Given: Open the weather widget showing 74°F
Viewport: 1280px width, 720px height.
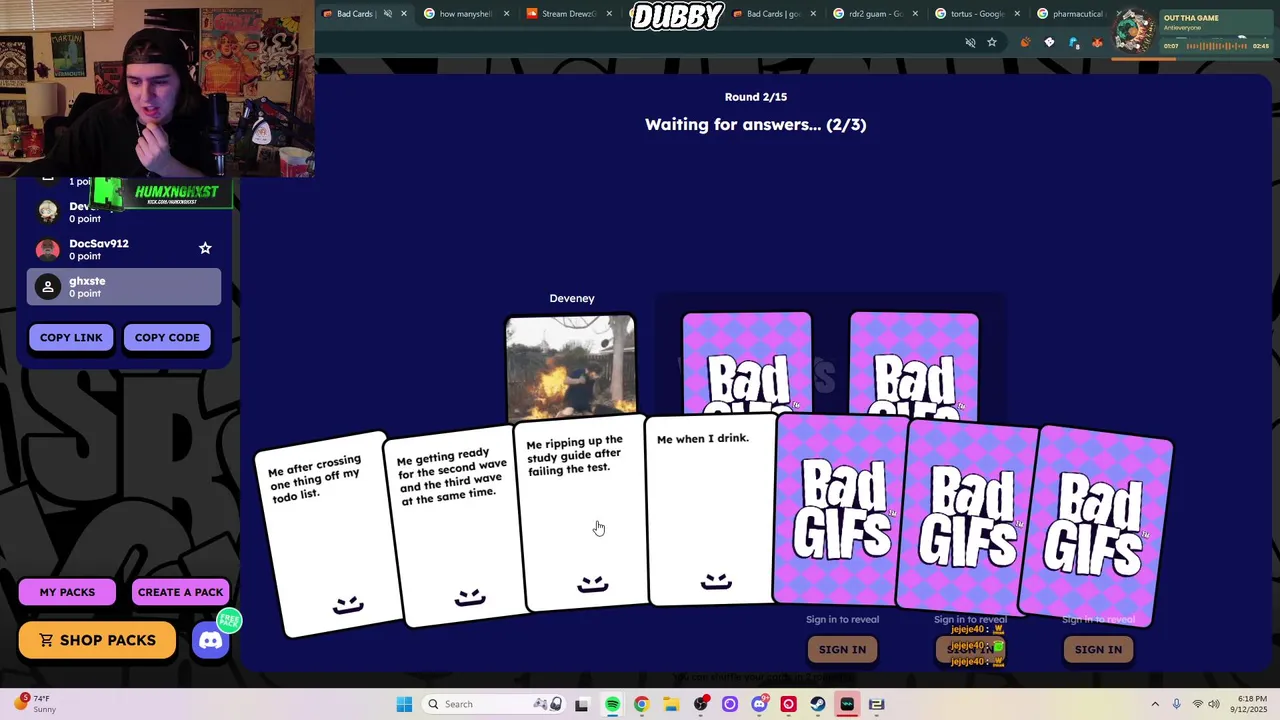Looking at the screenshot, I should point(33,704).
